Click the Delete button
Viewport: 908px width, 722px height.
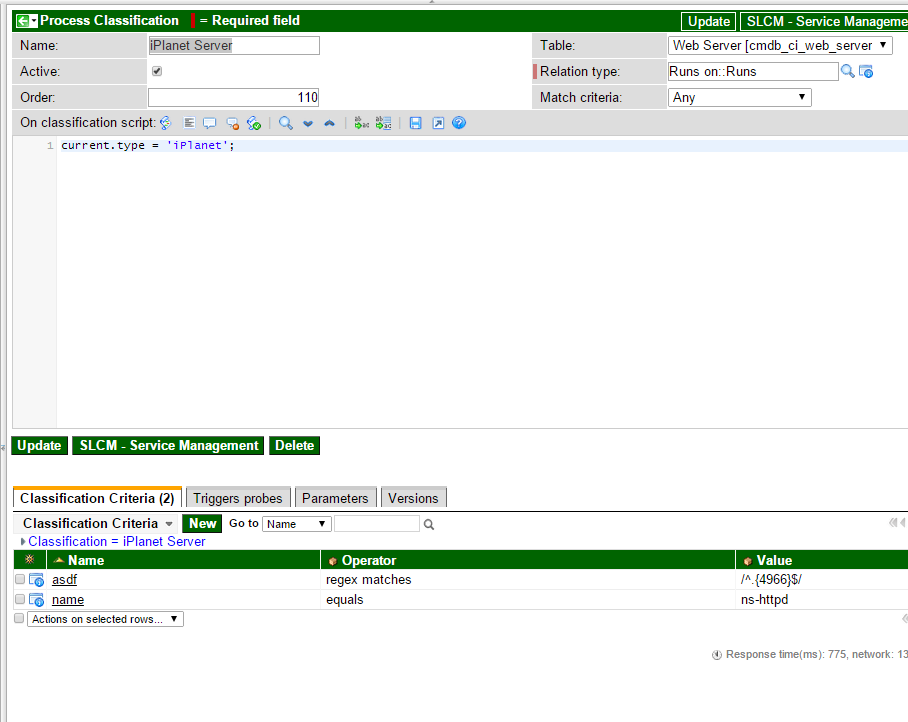(294, 445)
